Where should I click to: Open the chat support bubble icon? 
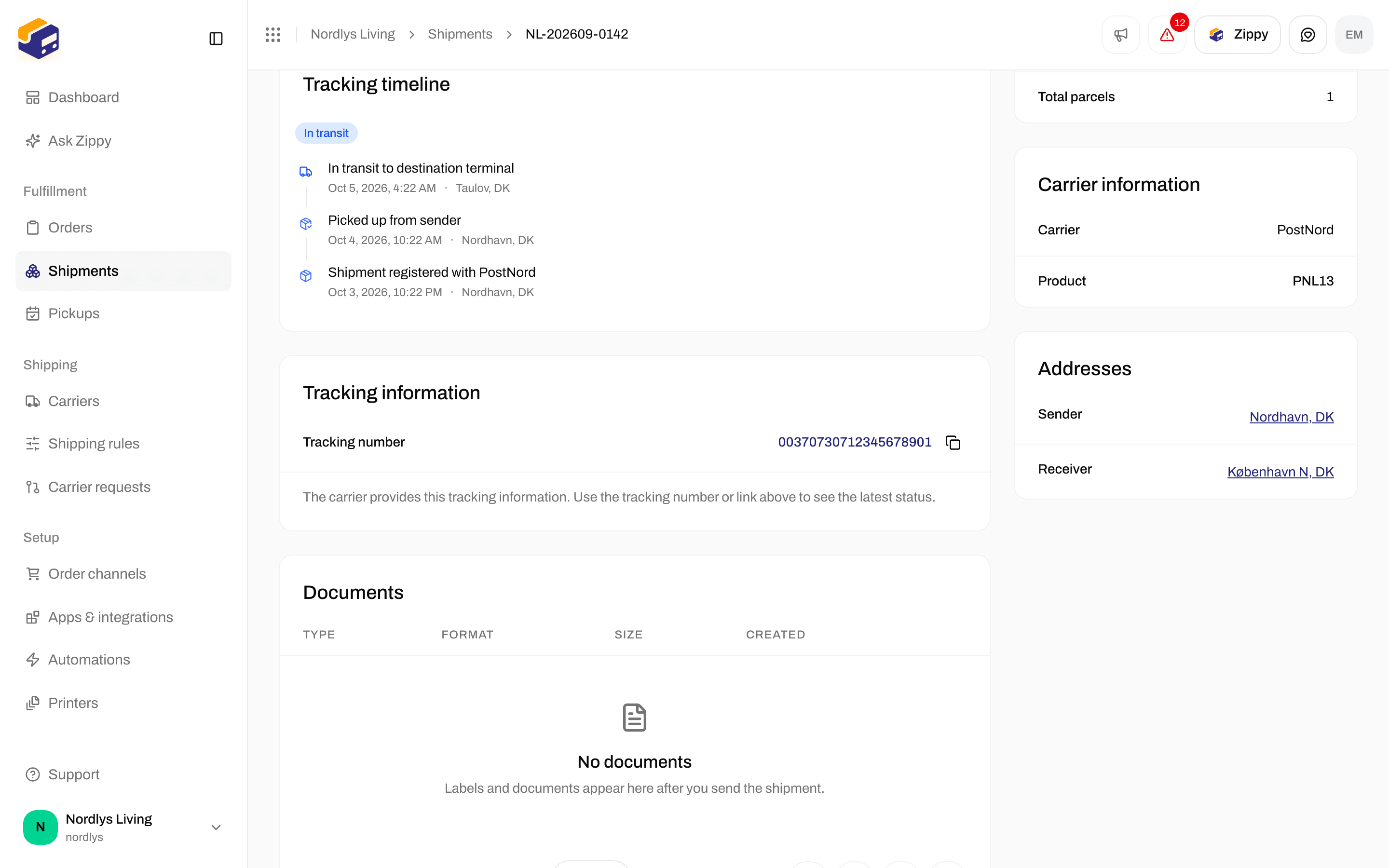[x=1307, y=34]
